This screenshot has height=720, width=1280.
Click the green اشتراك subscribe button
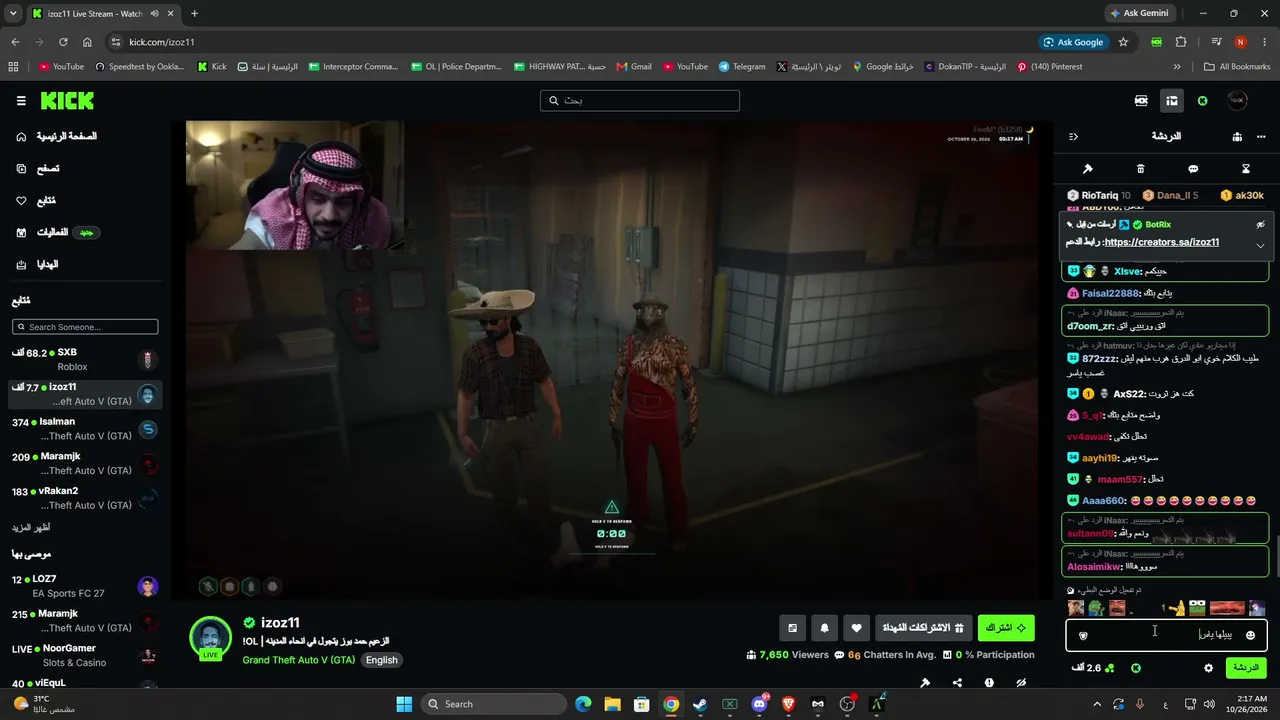tap(1006, 628)
